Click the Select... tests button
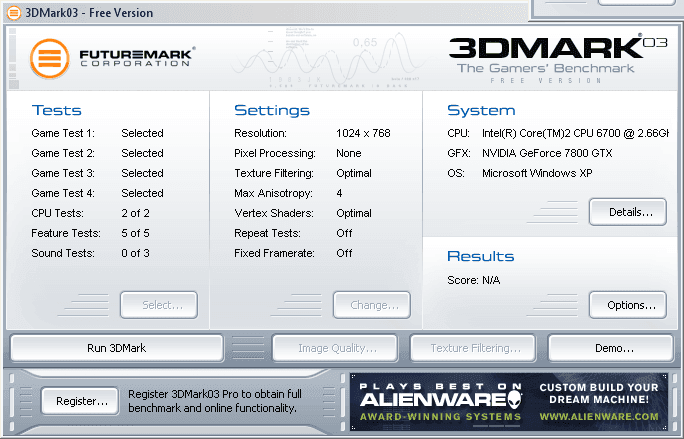 (x=159, y=305)
